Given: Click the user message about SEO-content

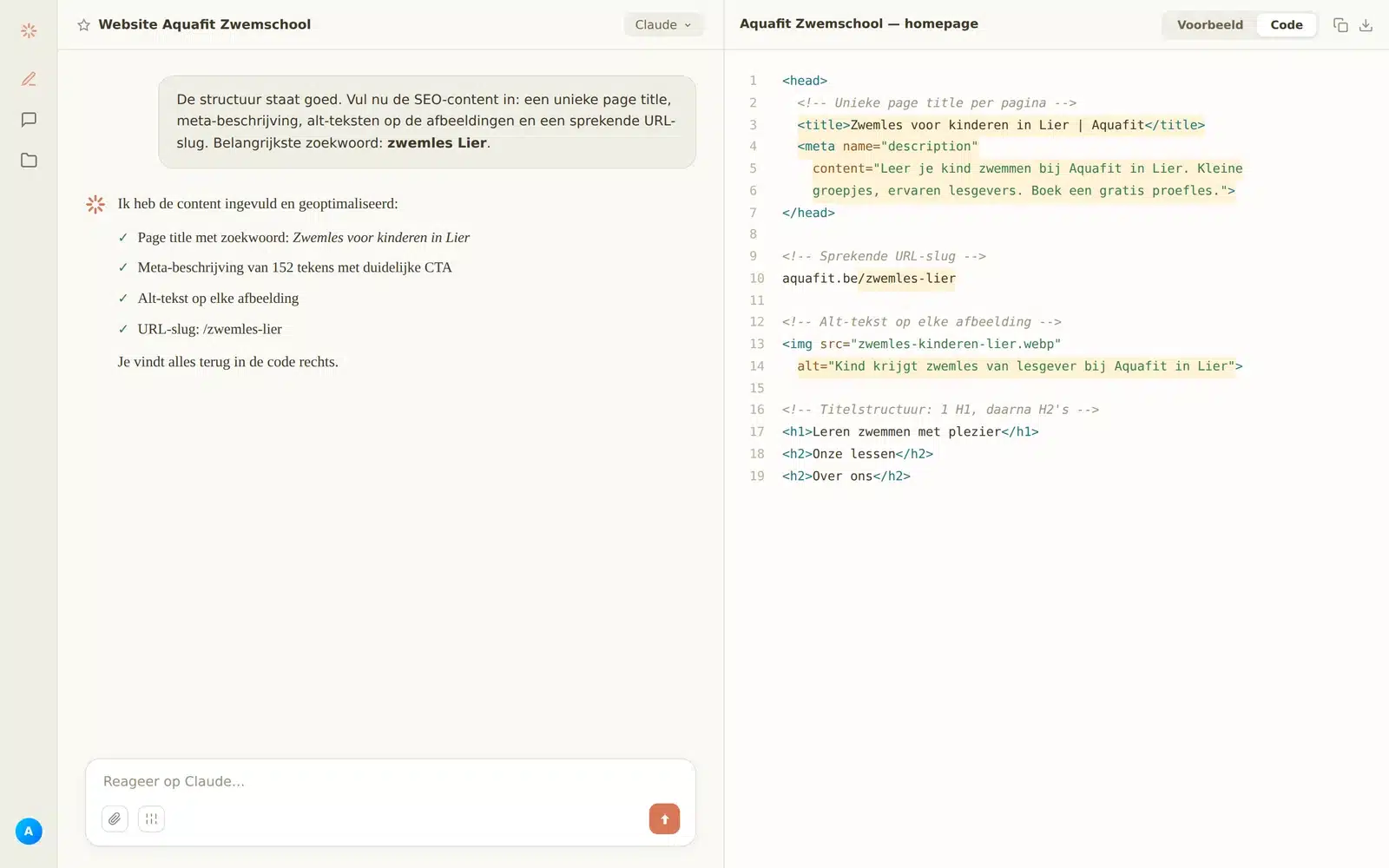Looking at the screenshot, I should point(427,122).
